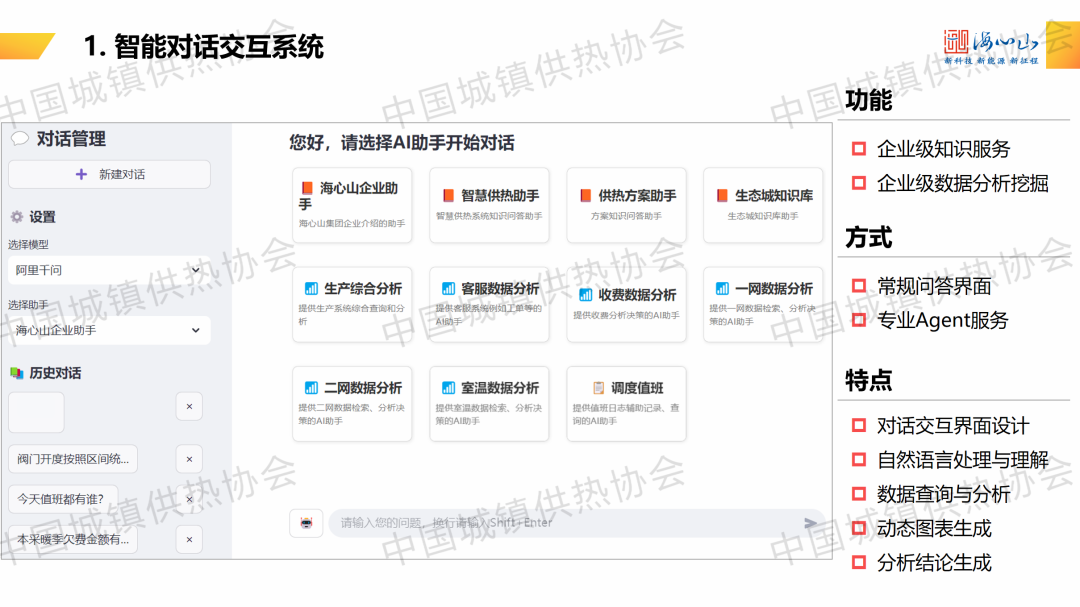Select the 阀门开度按照区间统 history conversation
This screenshot has width=1080, height=607.
pyautogui.click(x=73, y=459)
